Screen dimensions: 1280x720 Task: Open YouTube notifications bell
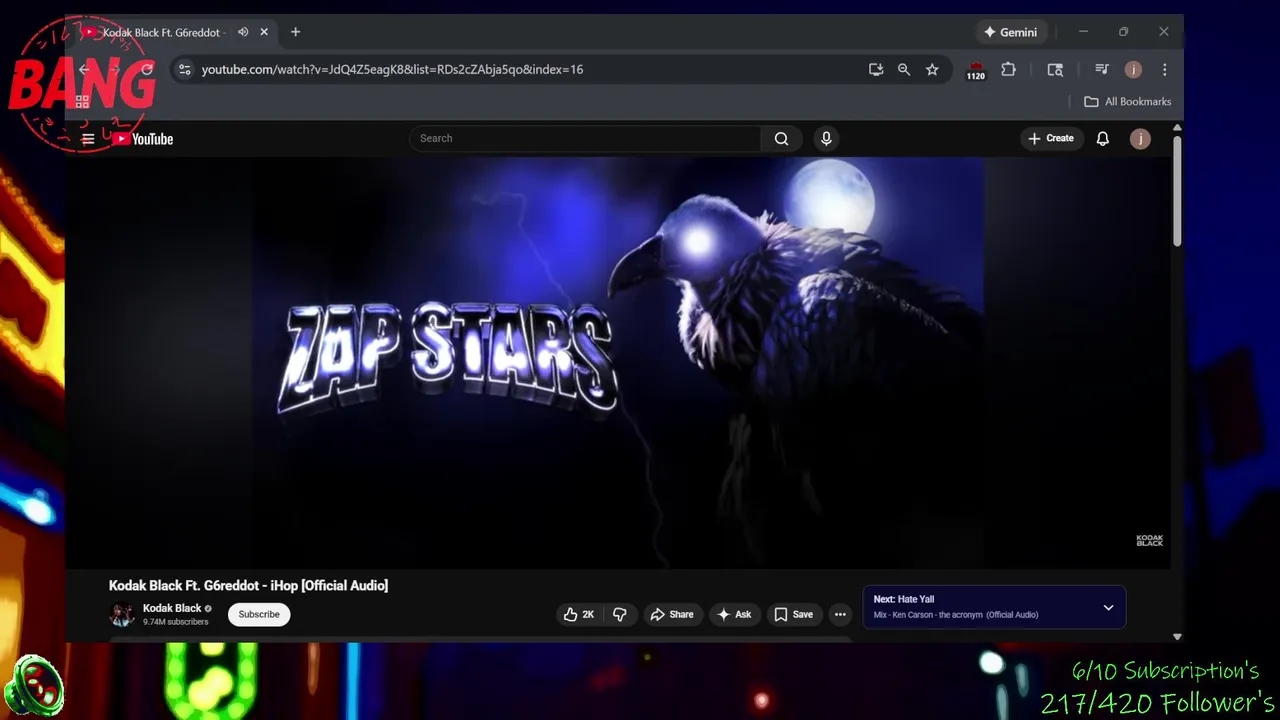1102,139
